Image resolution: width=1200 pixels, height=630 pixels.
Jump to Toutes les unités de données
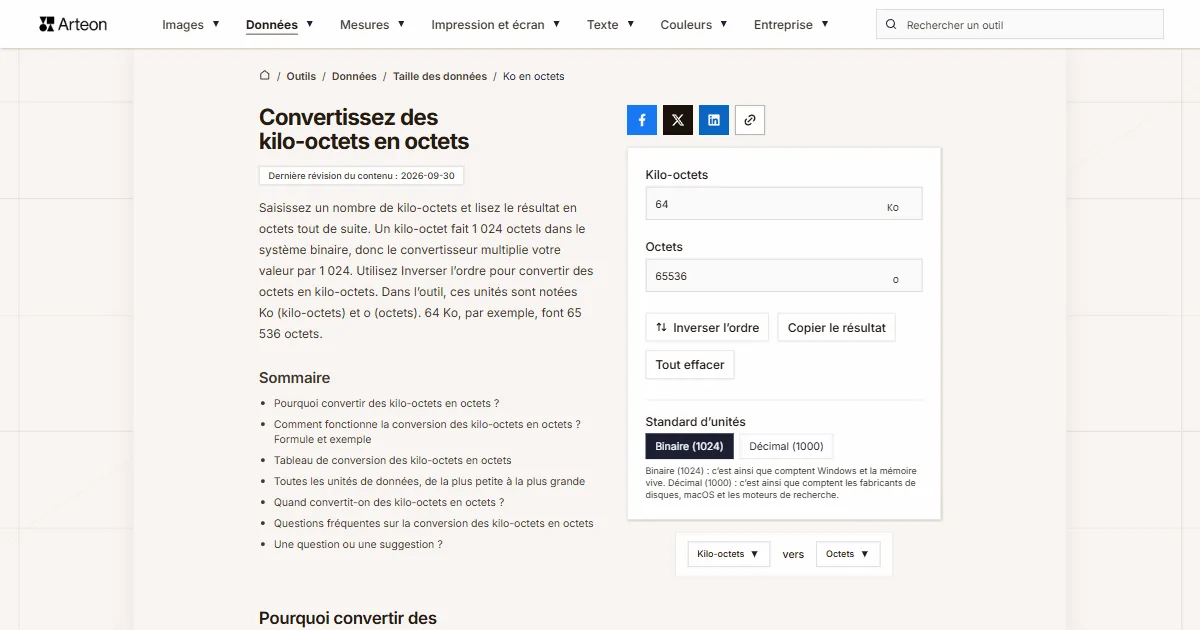[x=430, y=482]
